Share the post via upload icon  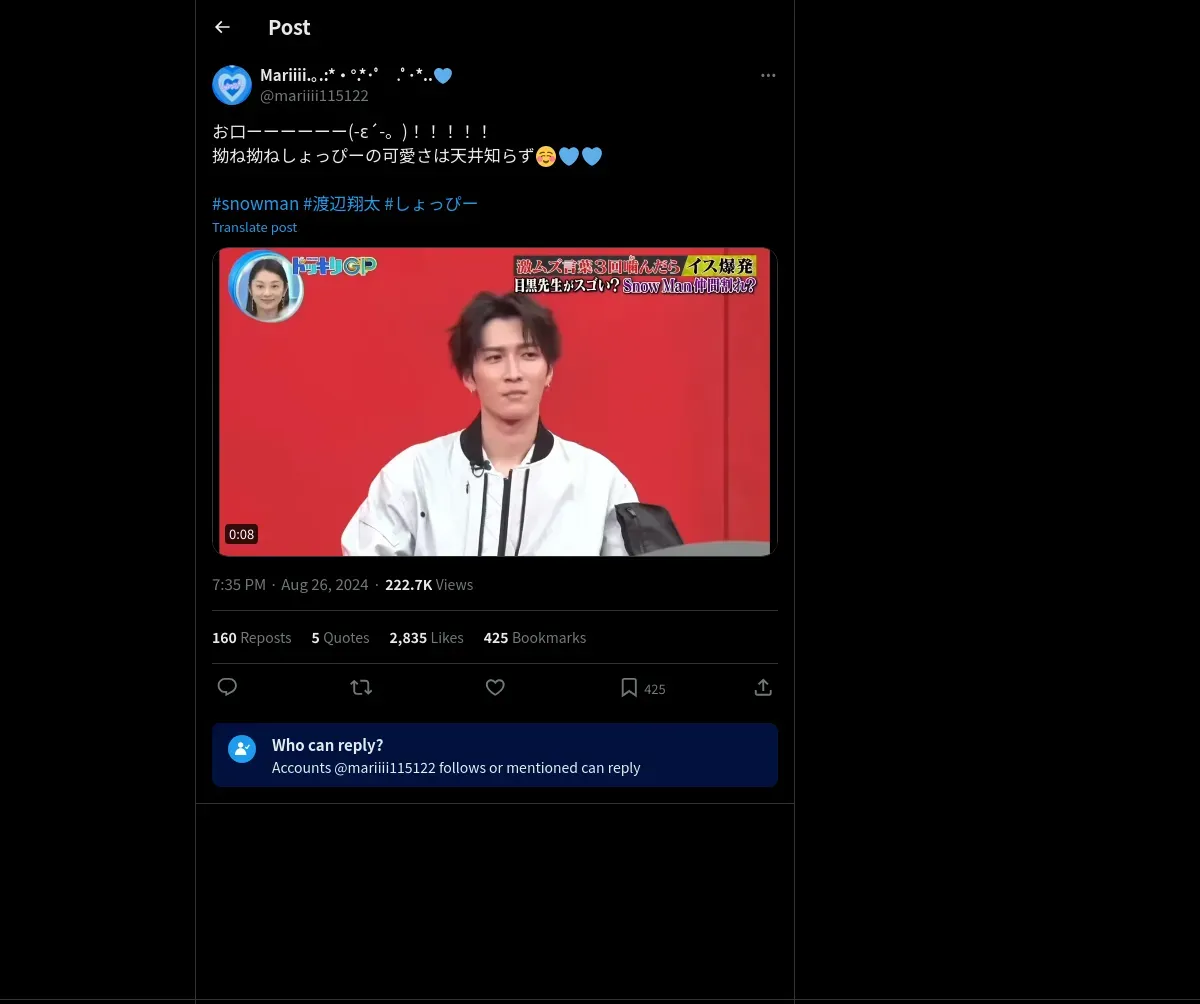pyautogui.click(x=763, y=687)
